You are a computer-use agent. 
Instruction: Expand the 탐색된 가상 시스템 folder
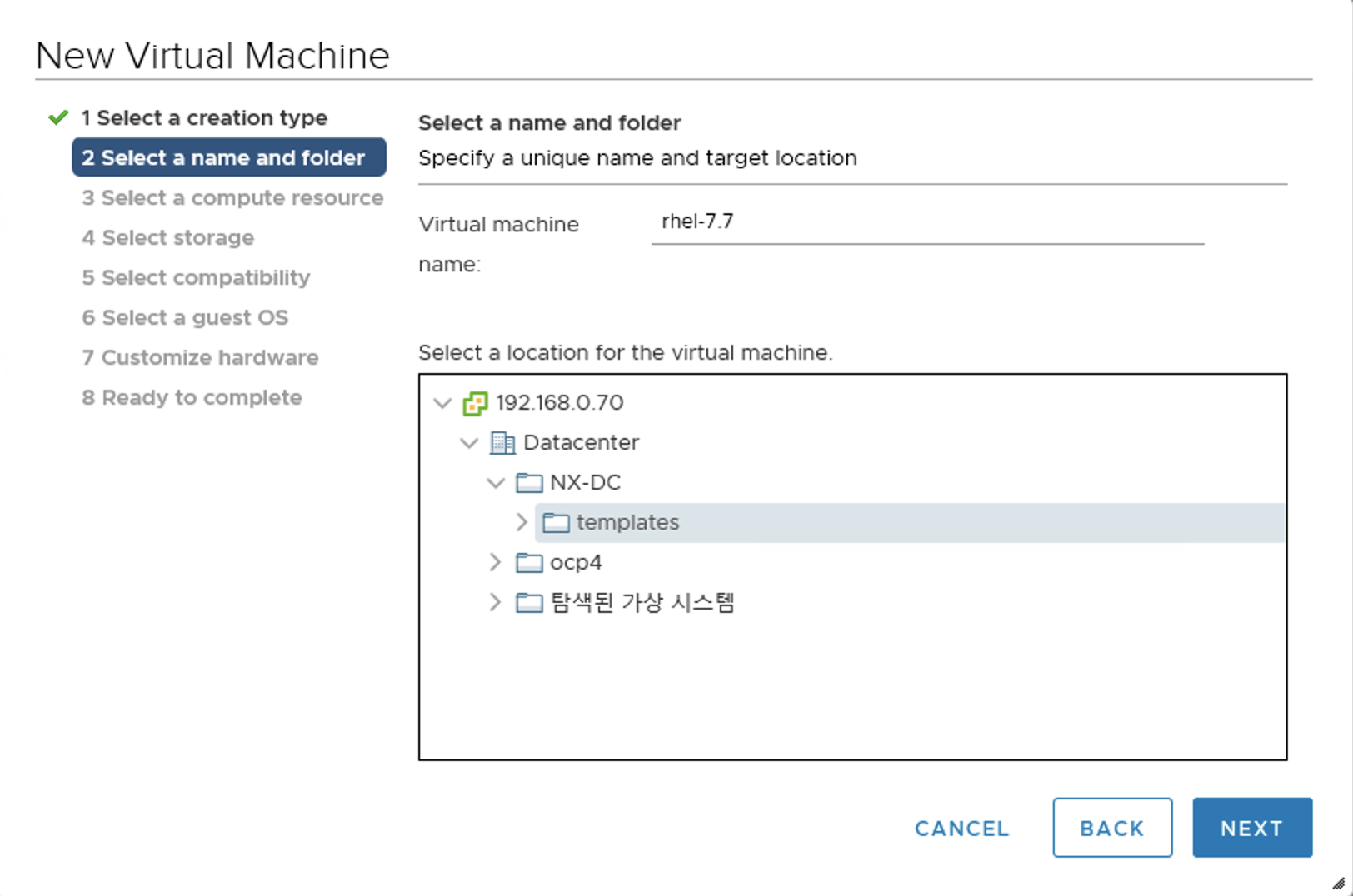pos(495,602)
